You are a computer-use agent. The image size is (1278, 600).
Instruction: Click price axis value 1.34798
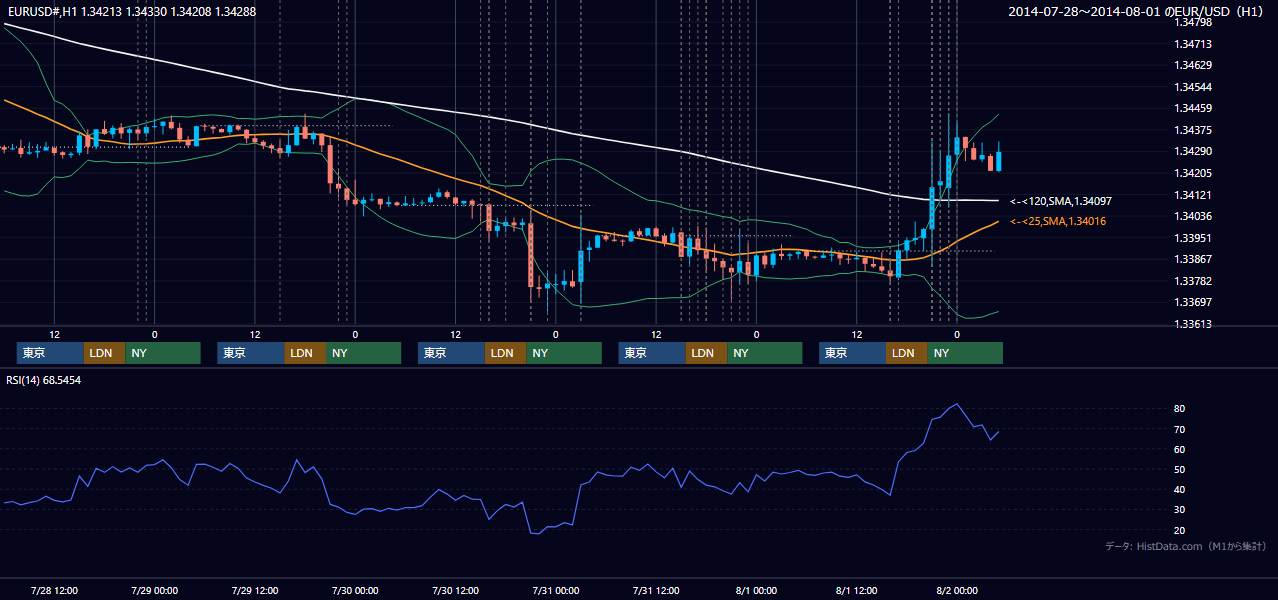pos(1192,22)
